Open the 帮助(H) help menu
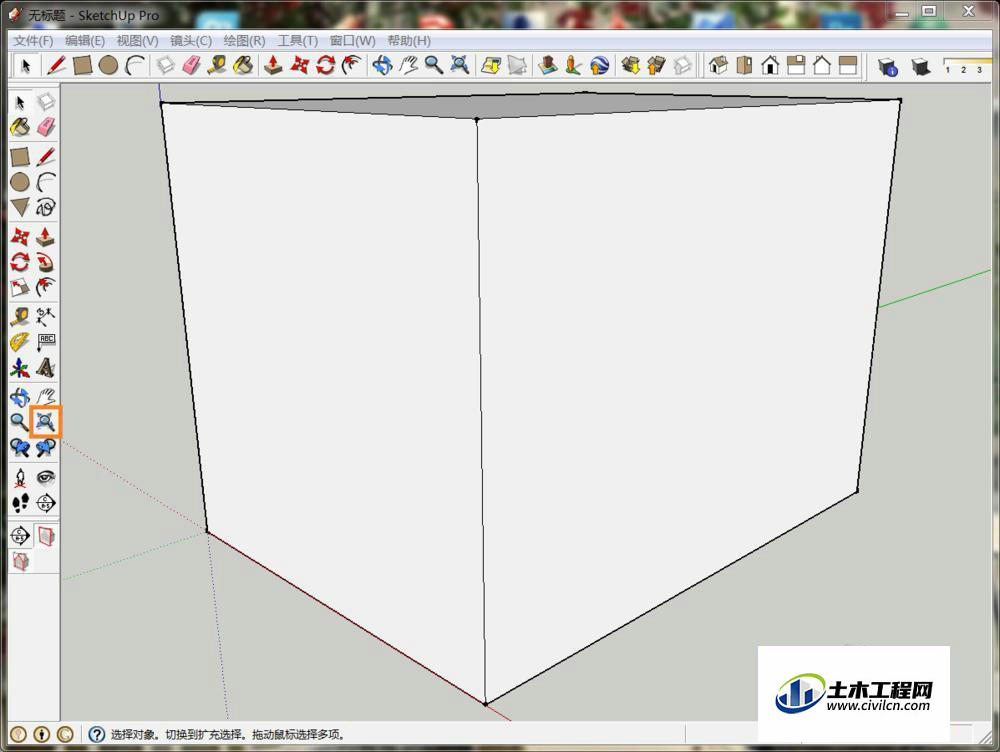The image size is (1000, 752). 409,41
